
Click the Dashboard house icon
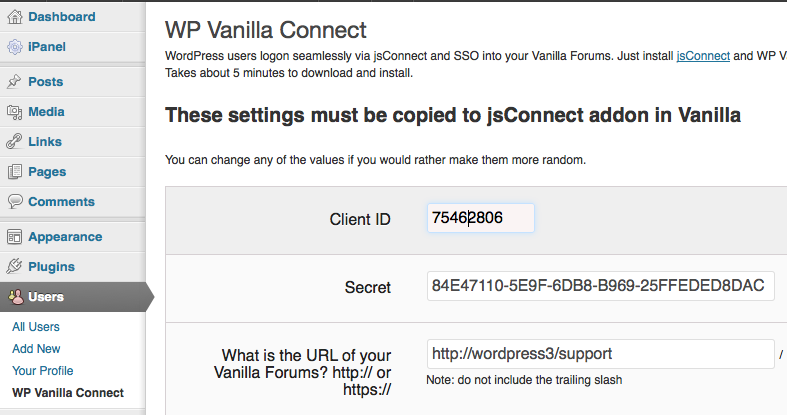click(x=14, y=16)
